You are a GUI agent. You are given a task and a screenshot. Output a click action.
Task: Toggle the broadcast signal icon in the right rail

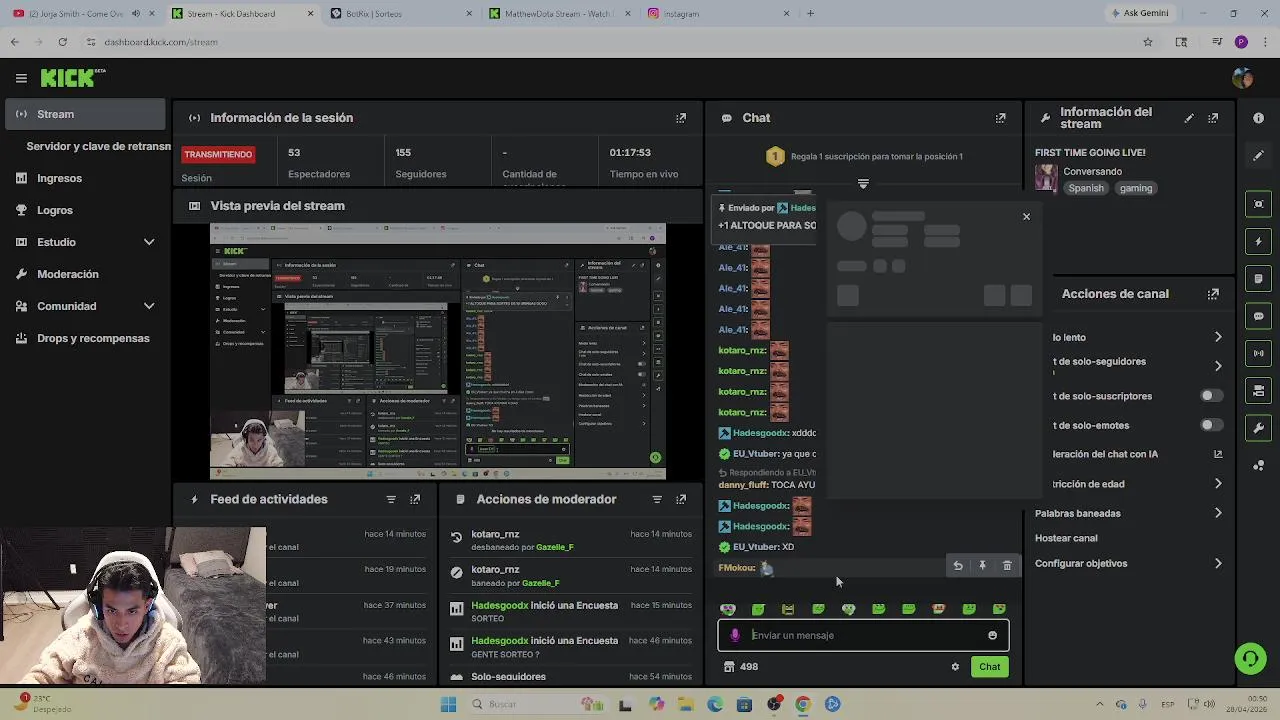(1258, 353)
